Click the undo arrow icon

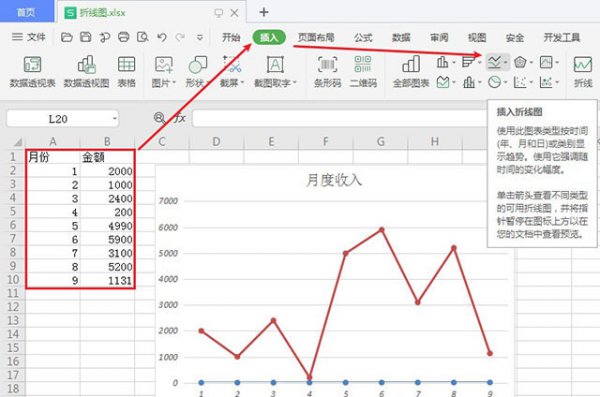click(x=162, y=37)
